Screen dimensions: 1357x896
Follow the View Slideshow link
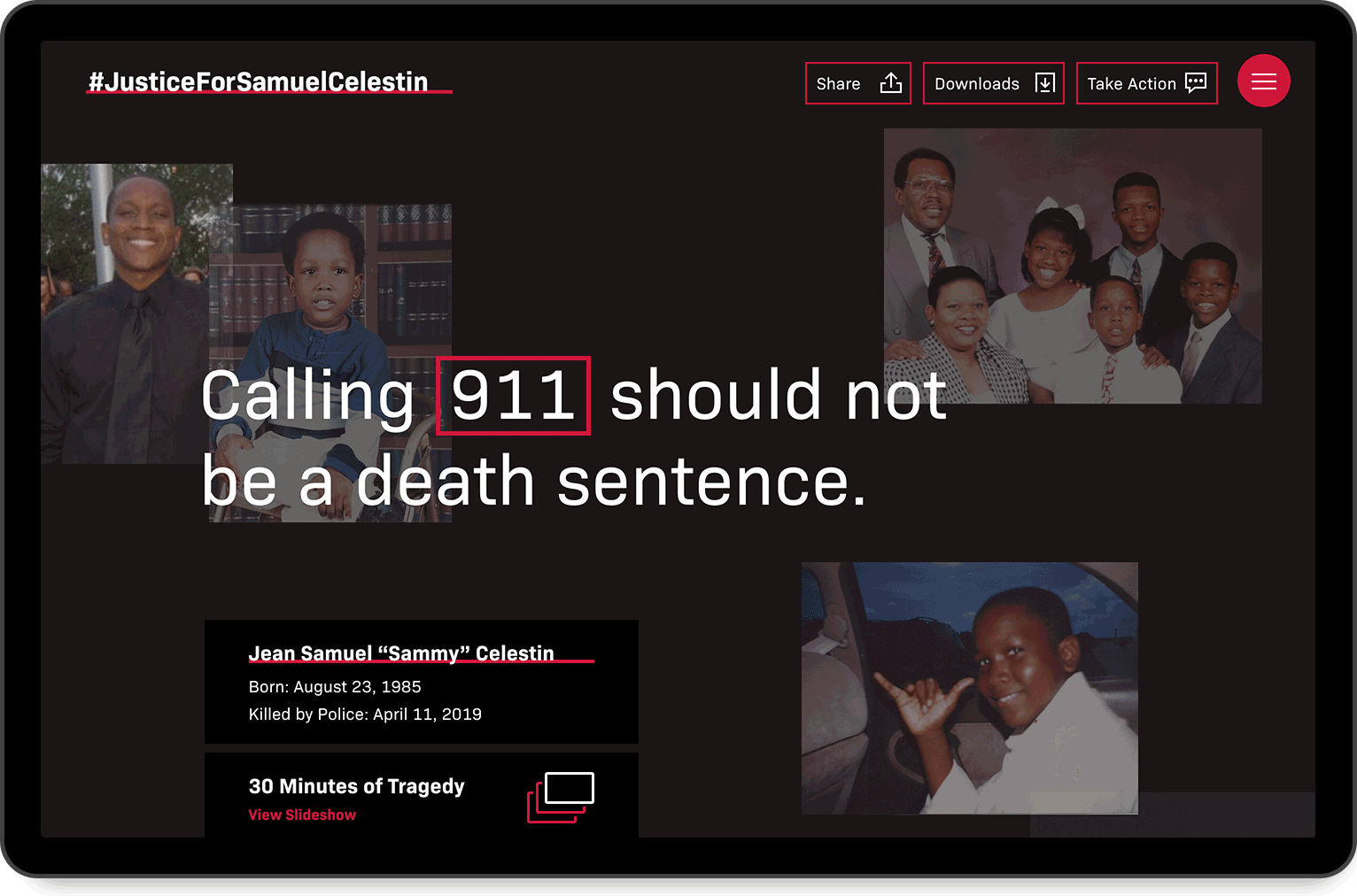(302, 815)
